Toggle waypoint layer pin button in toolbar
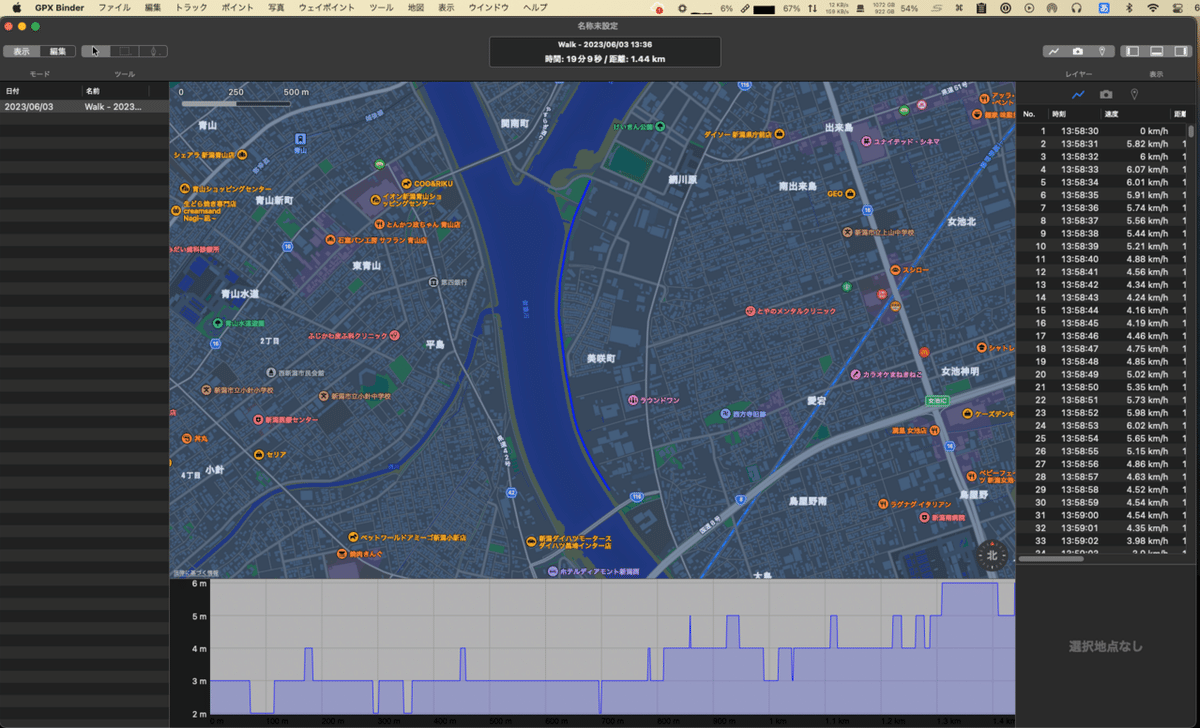This screenshot has width=1200, height=728. 1102,51
